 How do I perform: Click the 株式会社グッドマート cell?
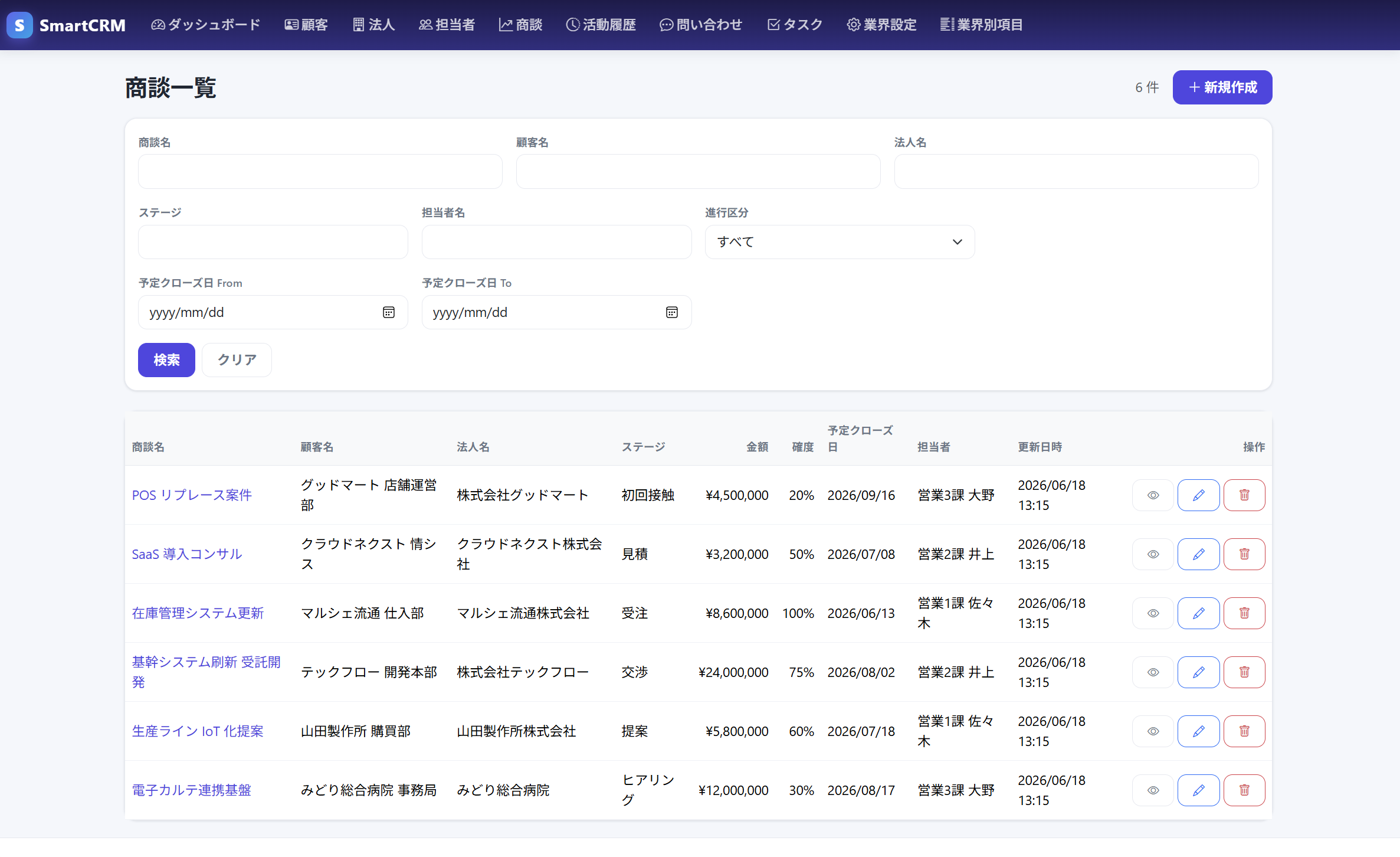click(523, 495)
